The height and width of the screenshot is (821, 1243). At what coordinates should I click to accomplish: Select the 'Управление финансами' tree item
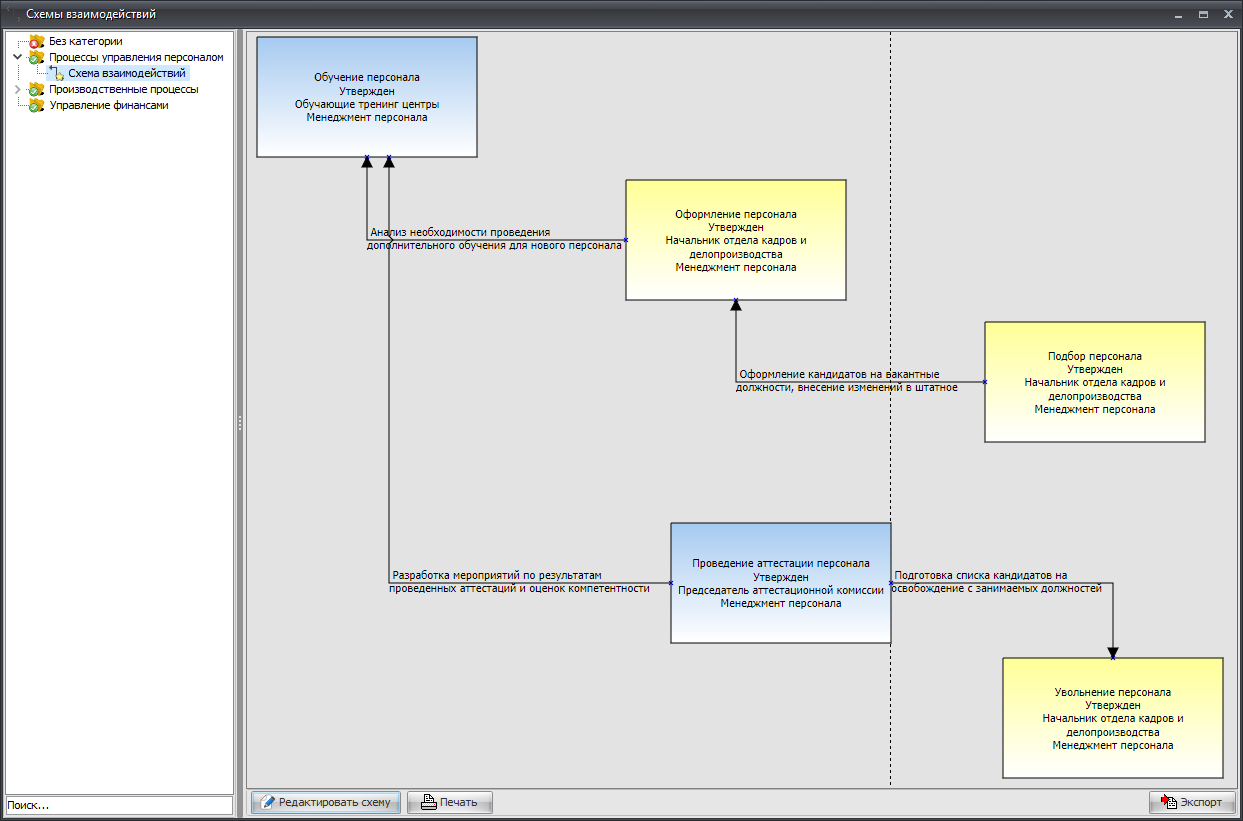pyautogui.click(x=109, y=106)
